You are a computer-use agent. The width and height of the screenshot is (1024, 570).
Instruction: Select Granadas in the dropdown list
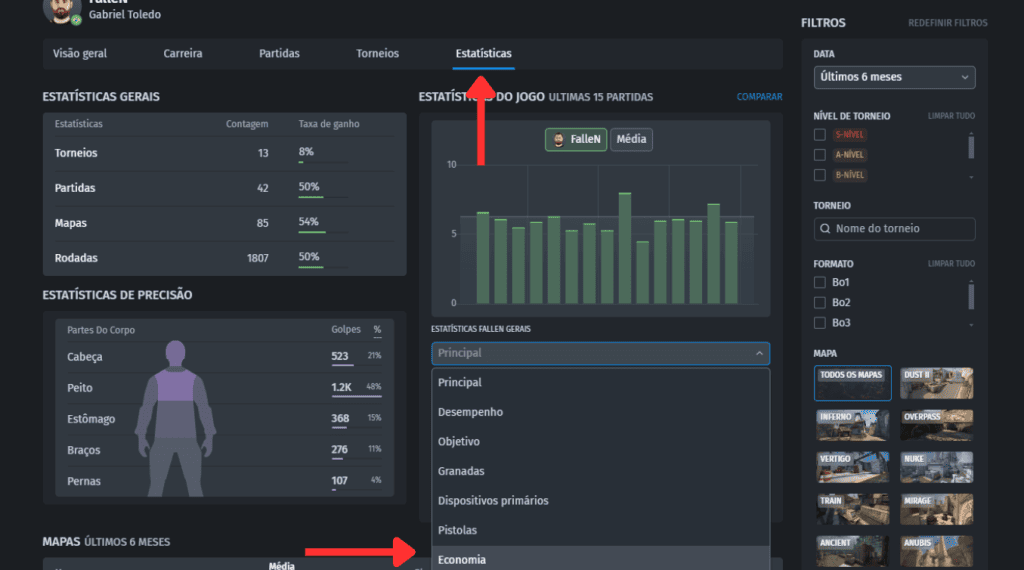(600, 471)
